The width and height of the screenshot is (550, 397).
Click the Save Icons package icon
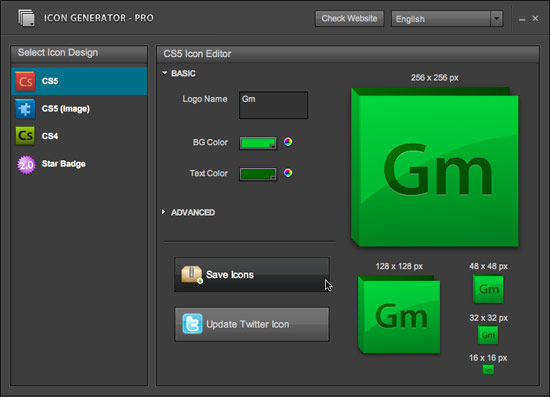coord(192,275)
